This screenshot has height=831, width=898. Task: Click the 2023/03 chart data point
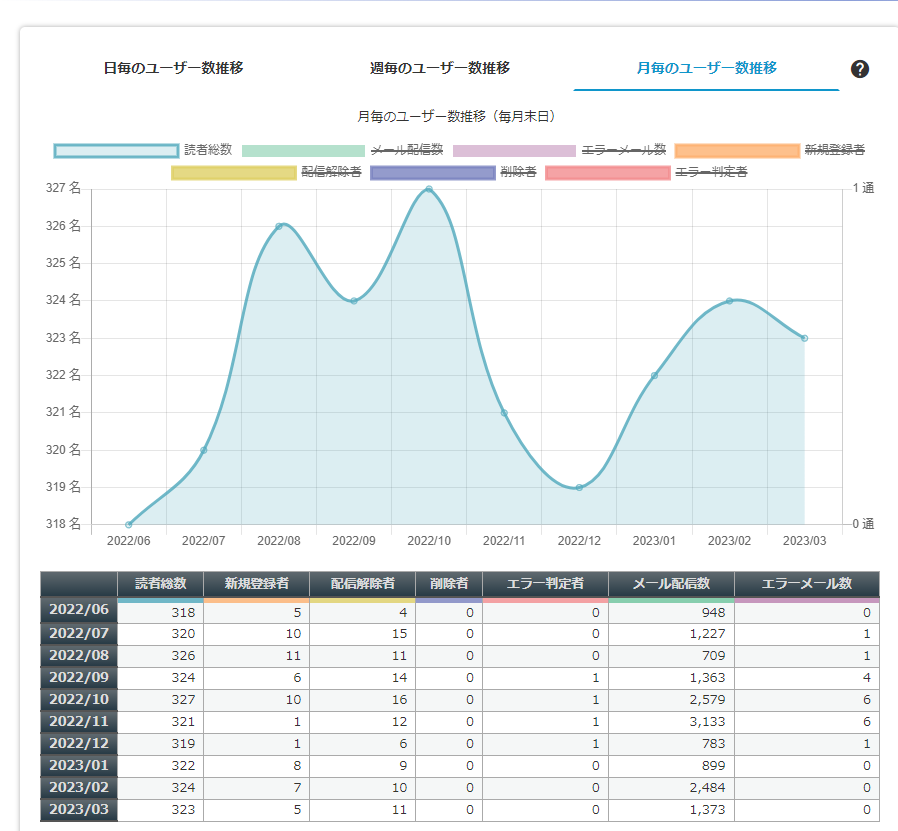(805, 338)
